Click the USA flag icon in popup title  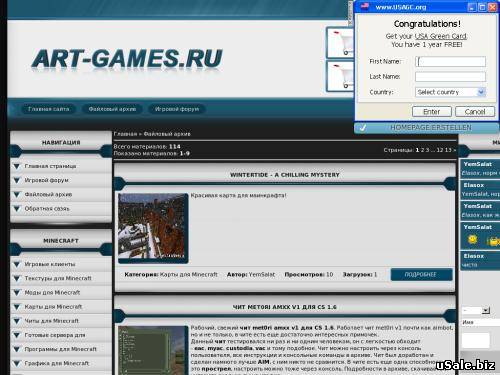pos(365,7)
